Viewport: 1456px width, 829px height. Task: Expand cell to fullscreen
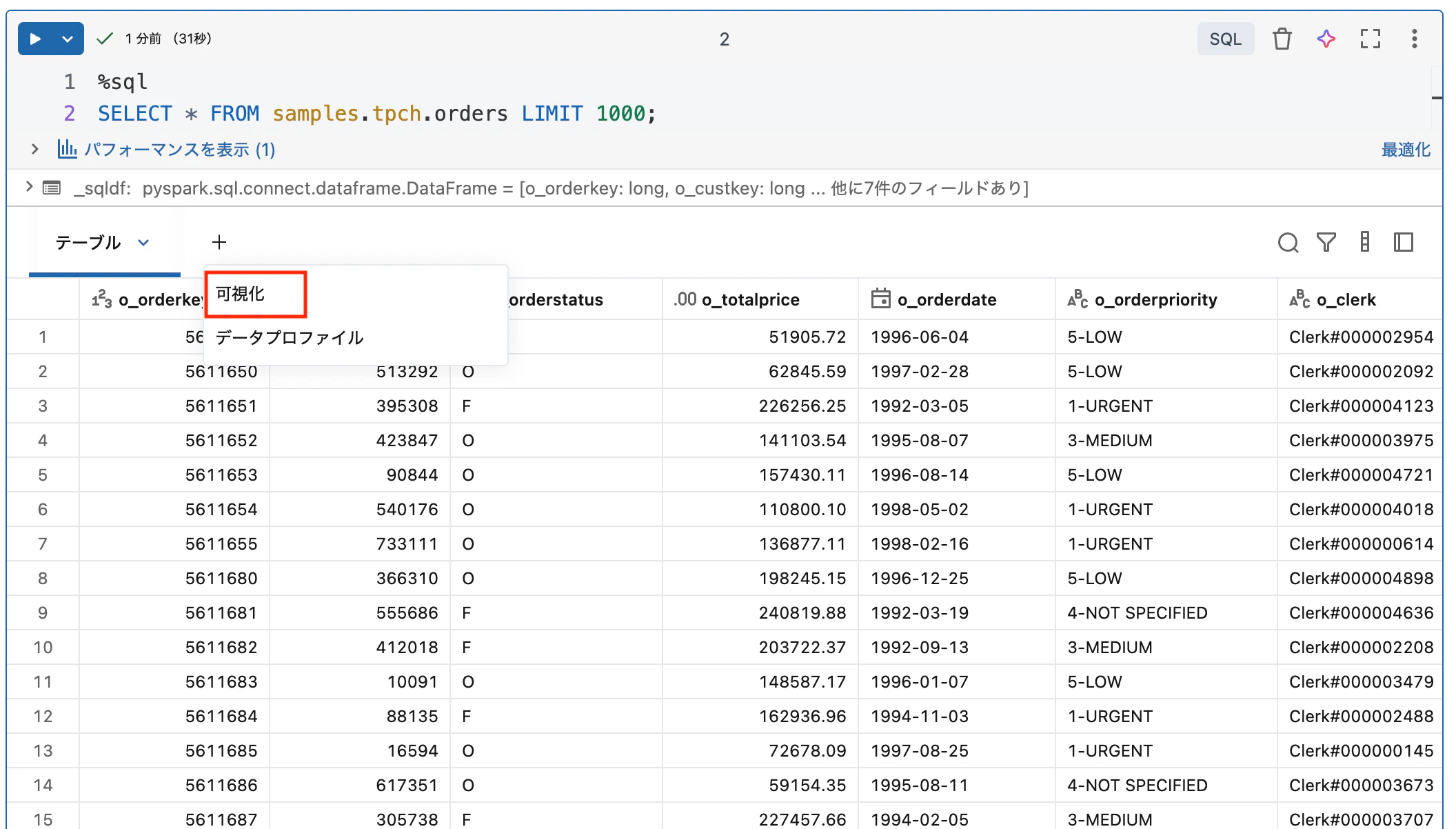[1370, 39]
